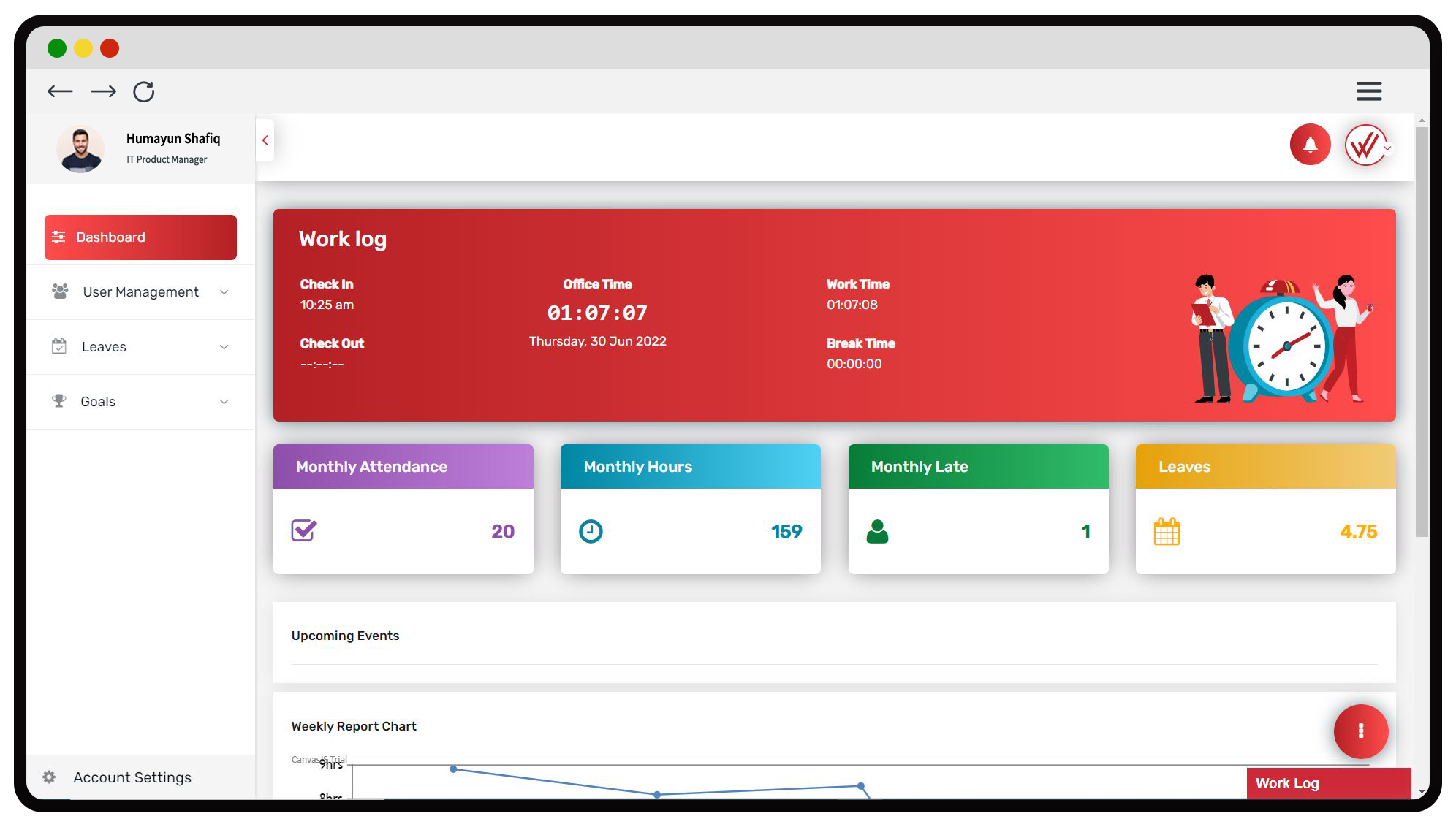Click the notification bell icon
1456x827 pixels.
(x=1309, y=145)
